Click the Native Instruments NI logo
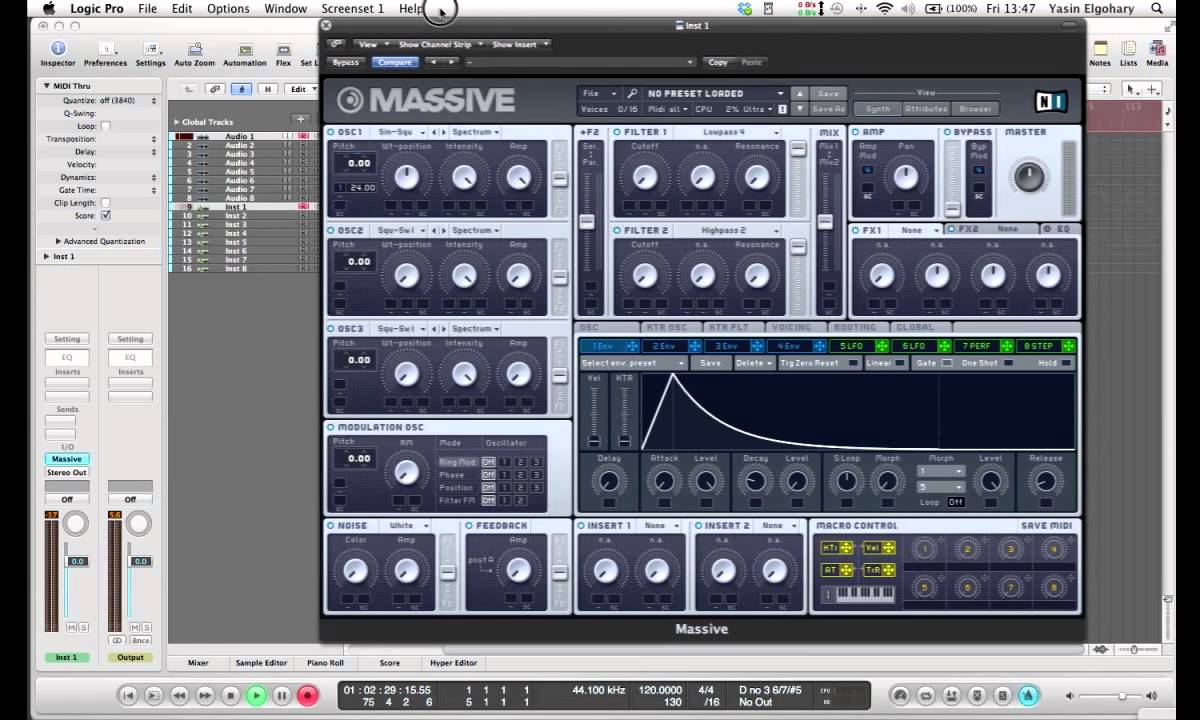The height and width of the screenshot is (720, 1200). pos(1050,101)
